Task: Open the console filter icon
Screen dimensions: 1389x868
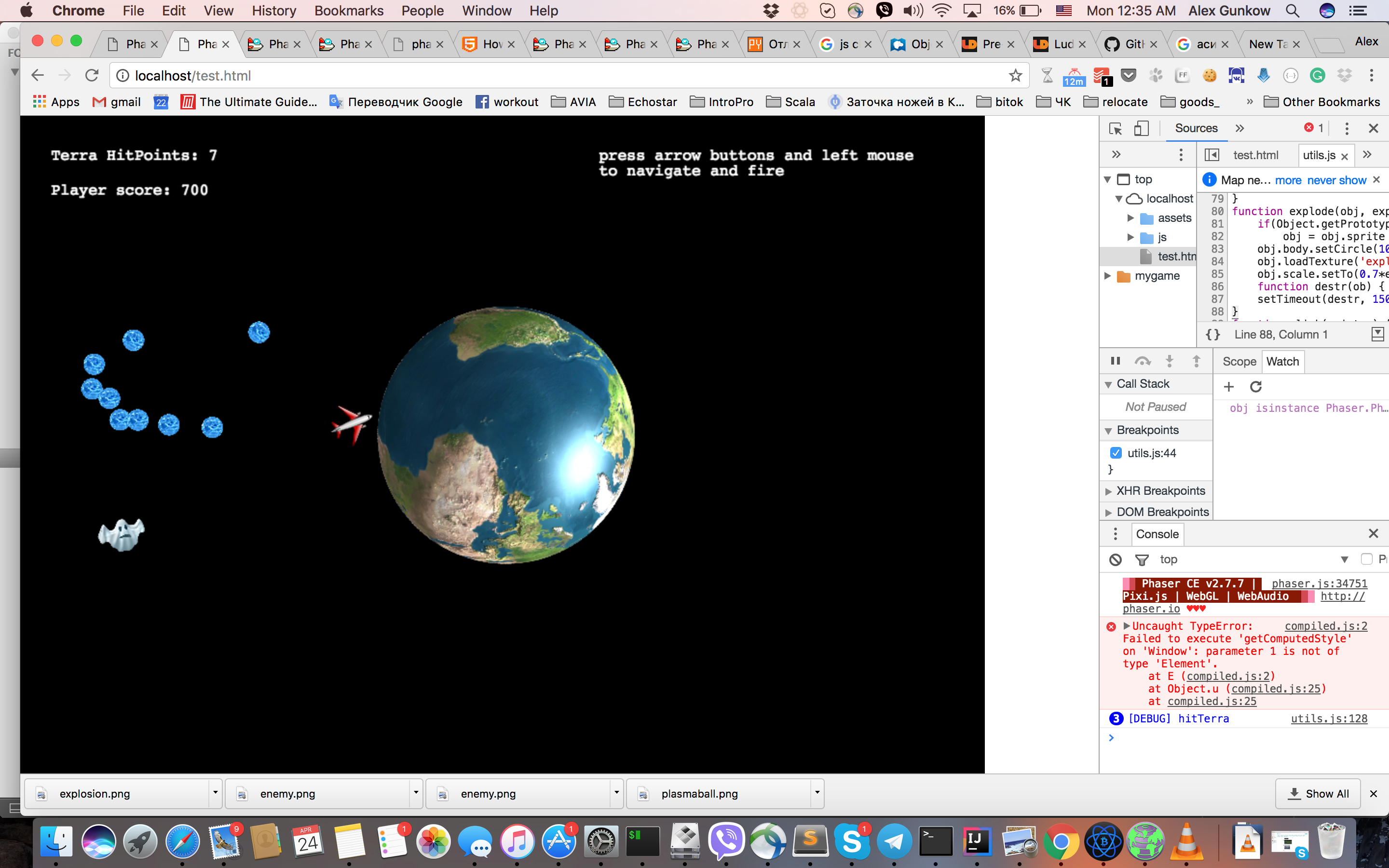Action: click(x=1142, y=559)
